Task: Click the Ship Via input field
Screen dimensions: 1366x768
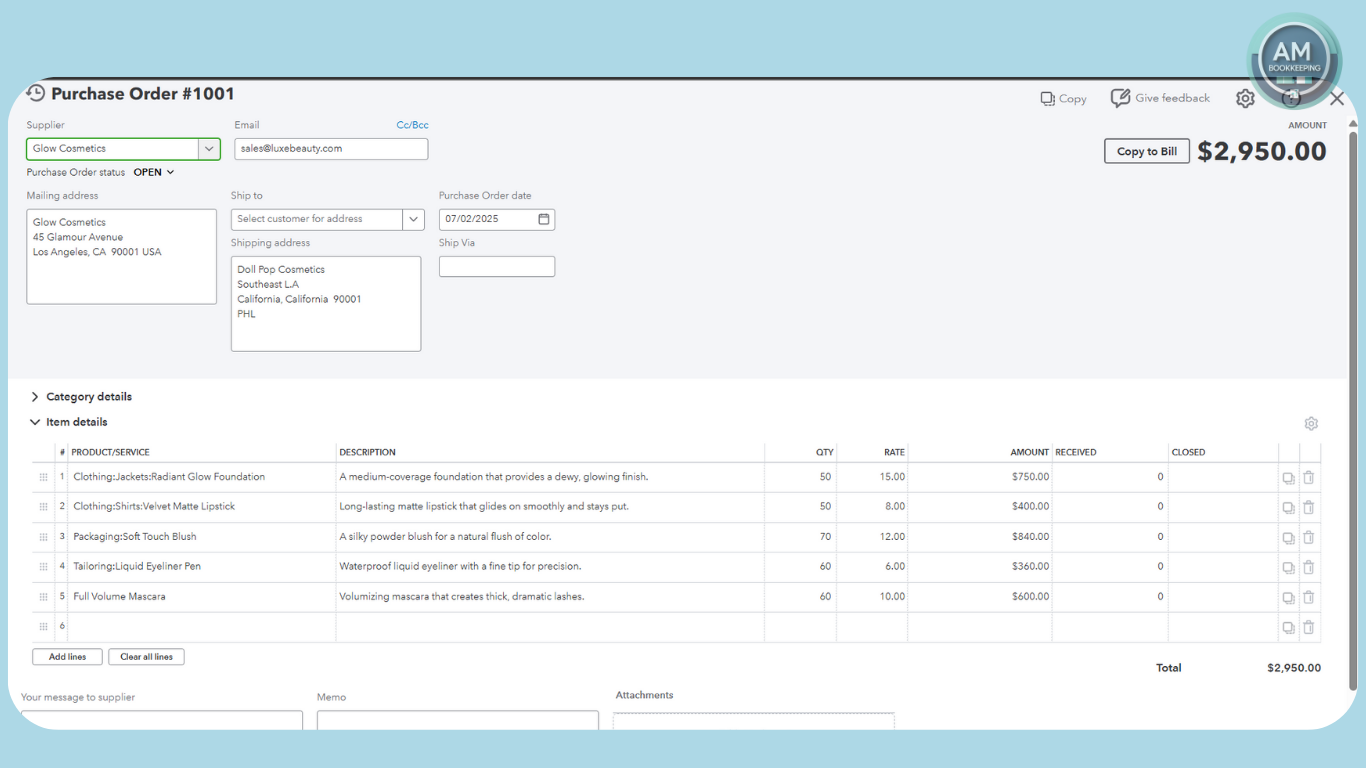Action: [496, 267]
